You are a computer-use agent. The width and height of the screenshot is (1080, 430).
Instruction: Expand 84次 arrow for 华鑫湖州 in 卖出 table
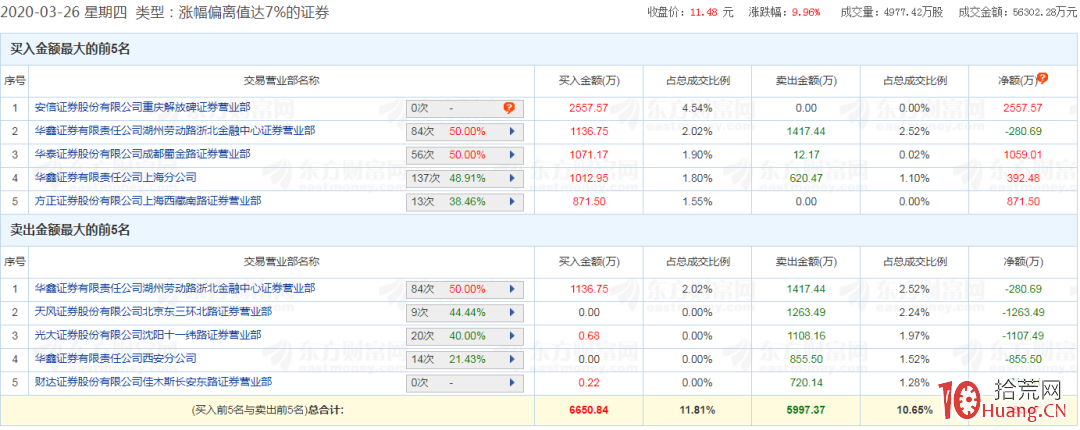pos(512,289)
